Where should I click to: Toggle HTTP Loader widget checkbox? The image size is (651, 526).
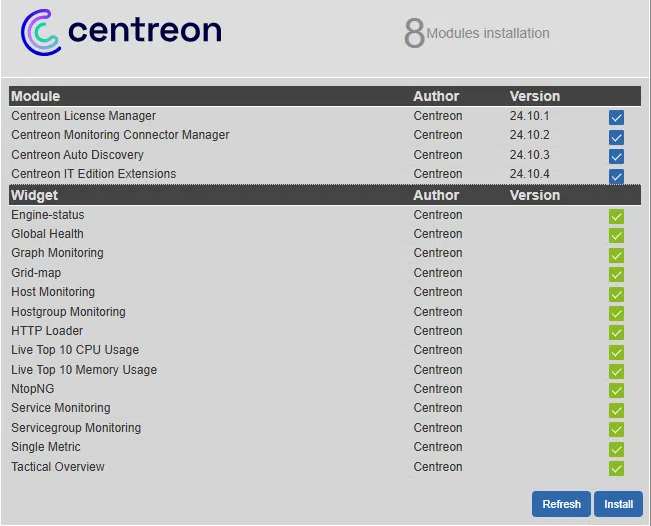616,332
